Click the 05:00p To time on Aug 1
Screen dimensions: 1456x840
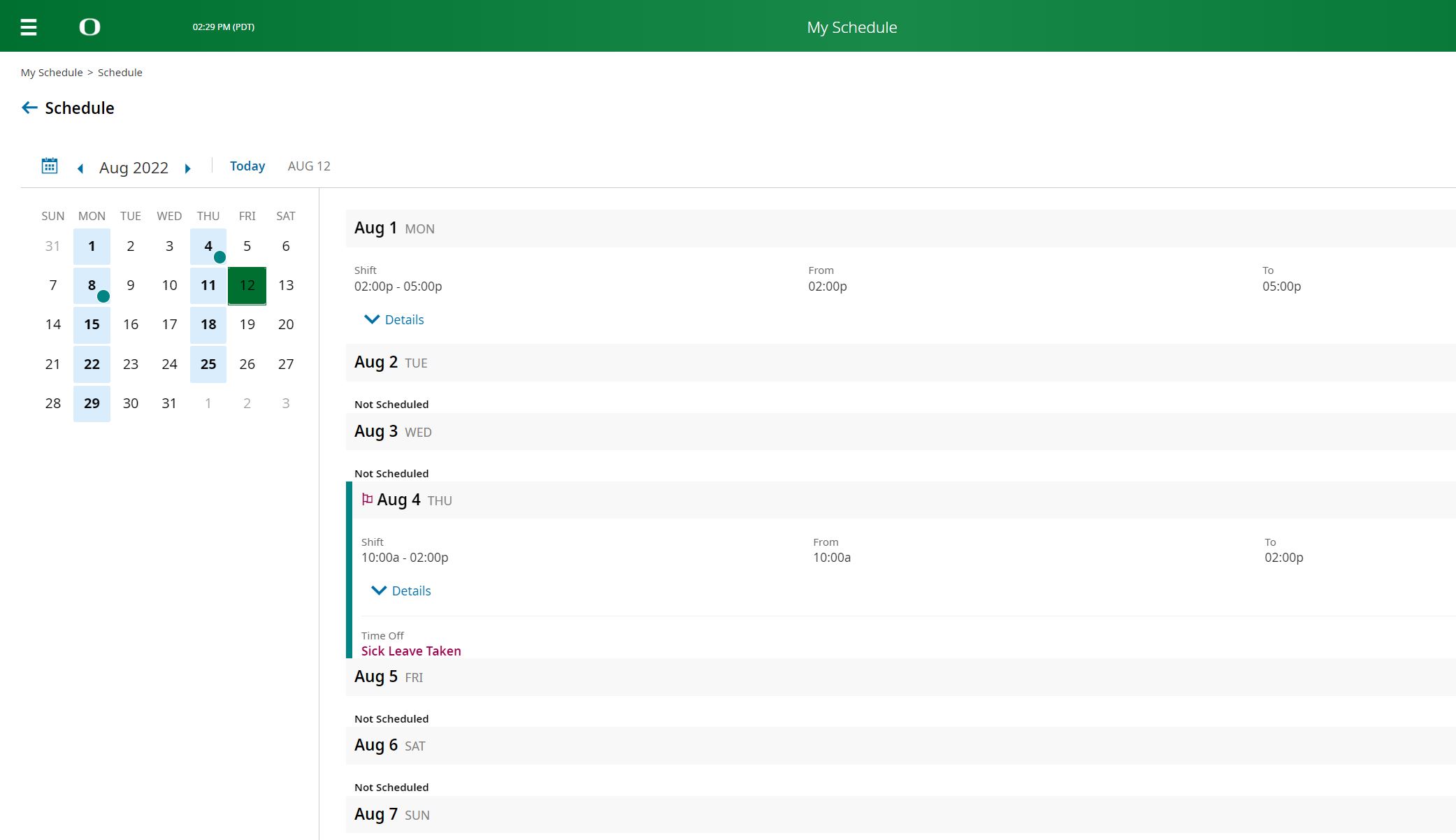1281,287
